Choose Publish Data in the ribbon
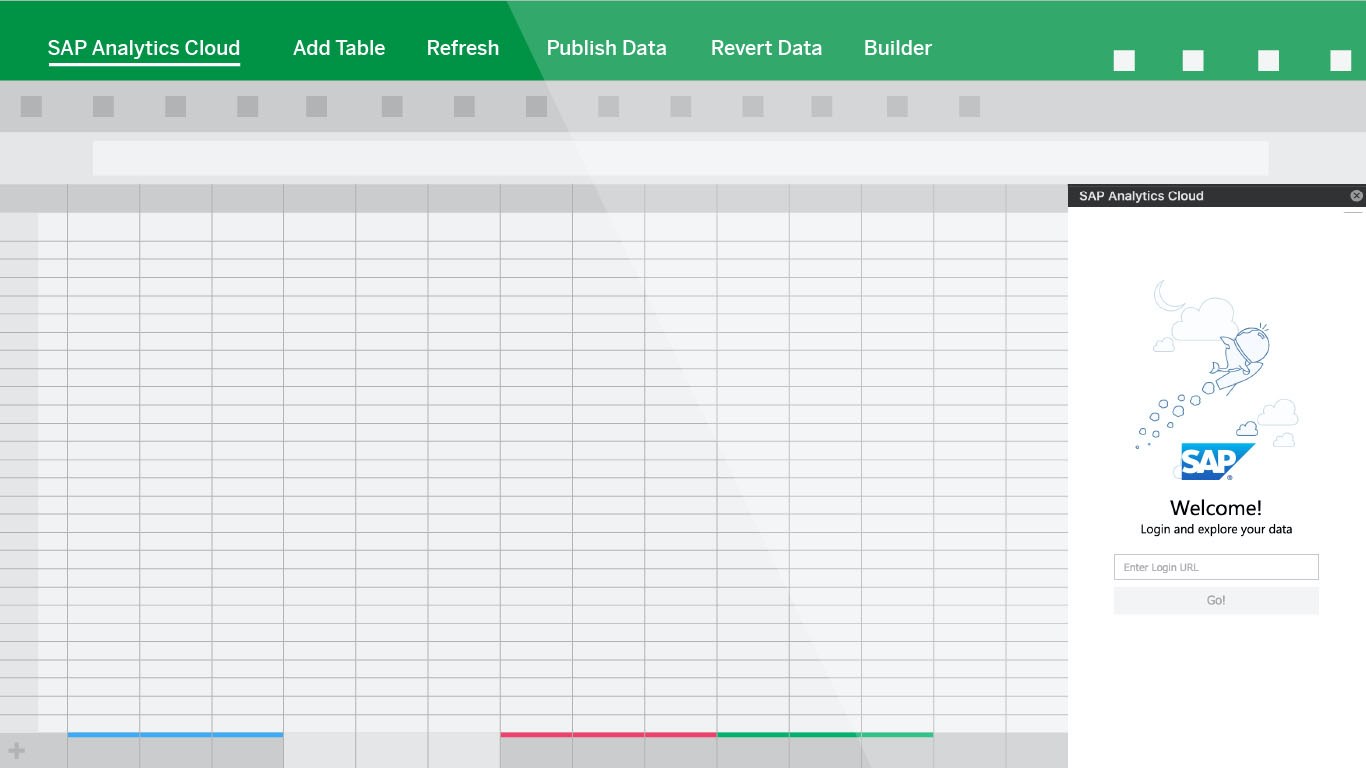The image size is (1366, 768). (x=606, y=48)
